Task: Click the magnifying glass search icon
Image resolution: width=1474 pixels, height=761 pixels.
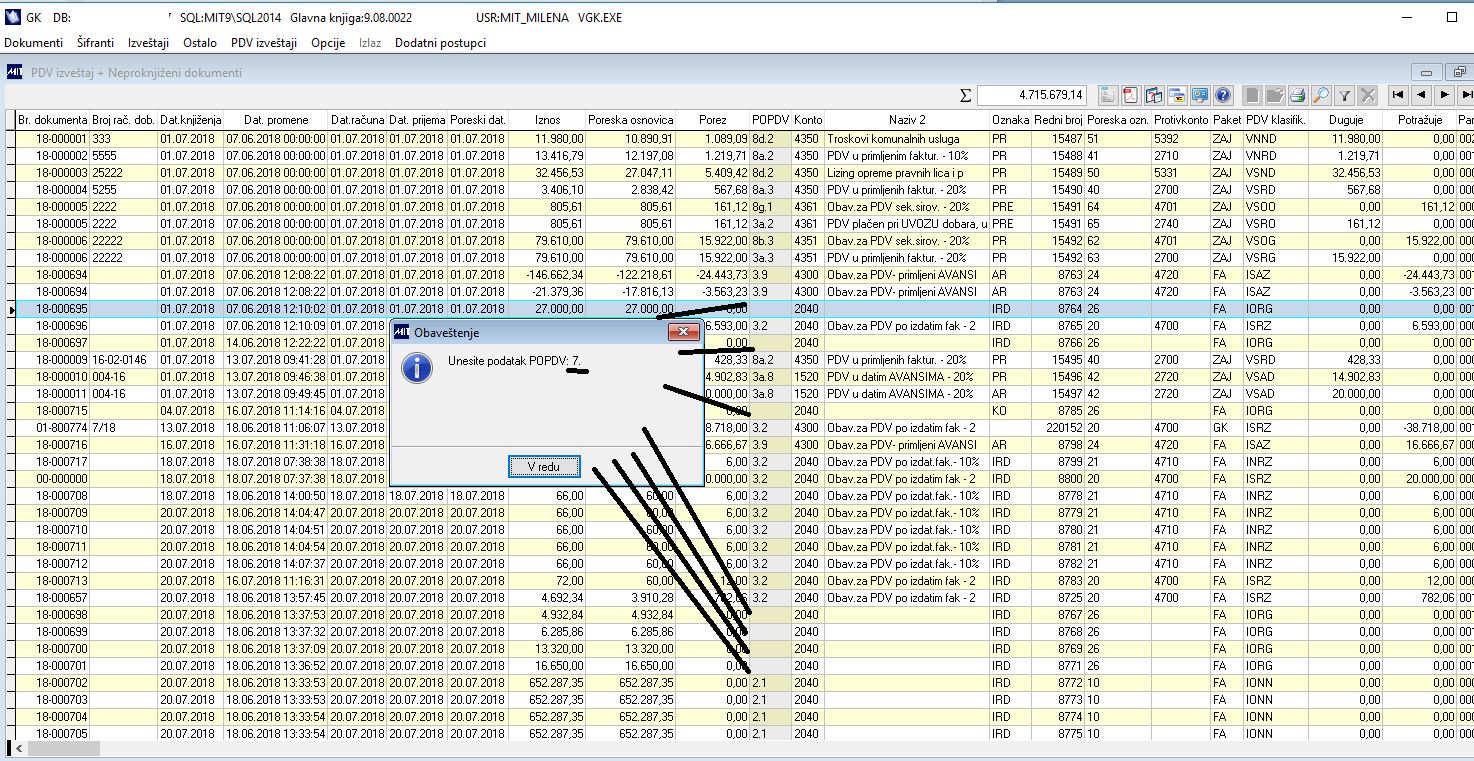Action: click(1321, 95)
